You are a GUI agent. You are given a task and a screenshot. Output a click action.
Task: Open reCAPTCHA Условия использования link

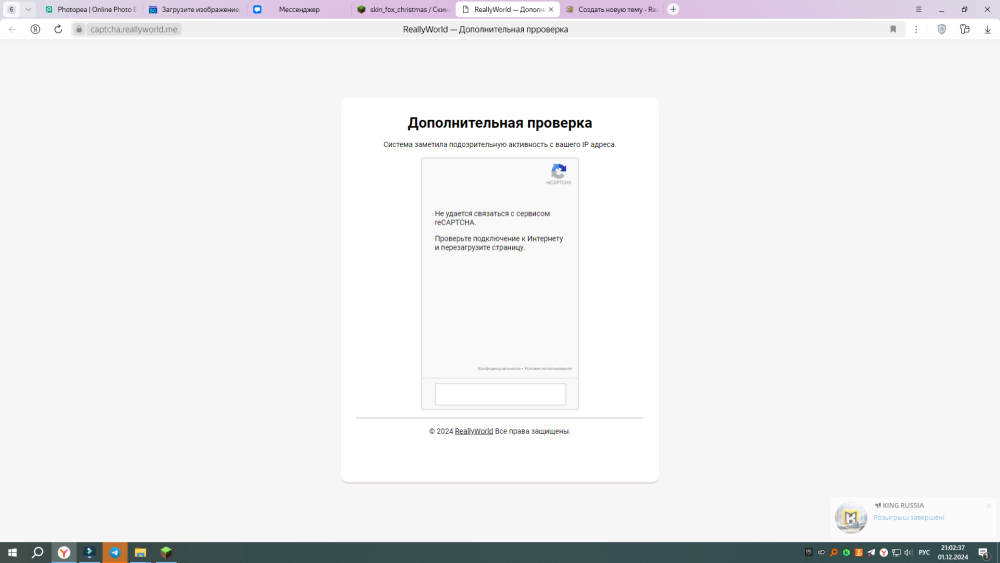pos(548,369)
